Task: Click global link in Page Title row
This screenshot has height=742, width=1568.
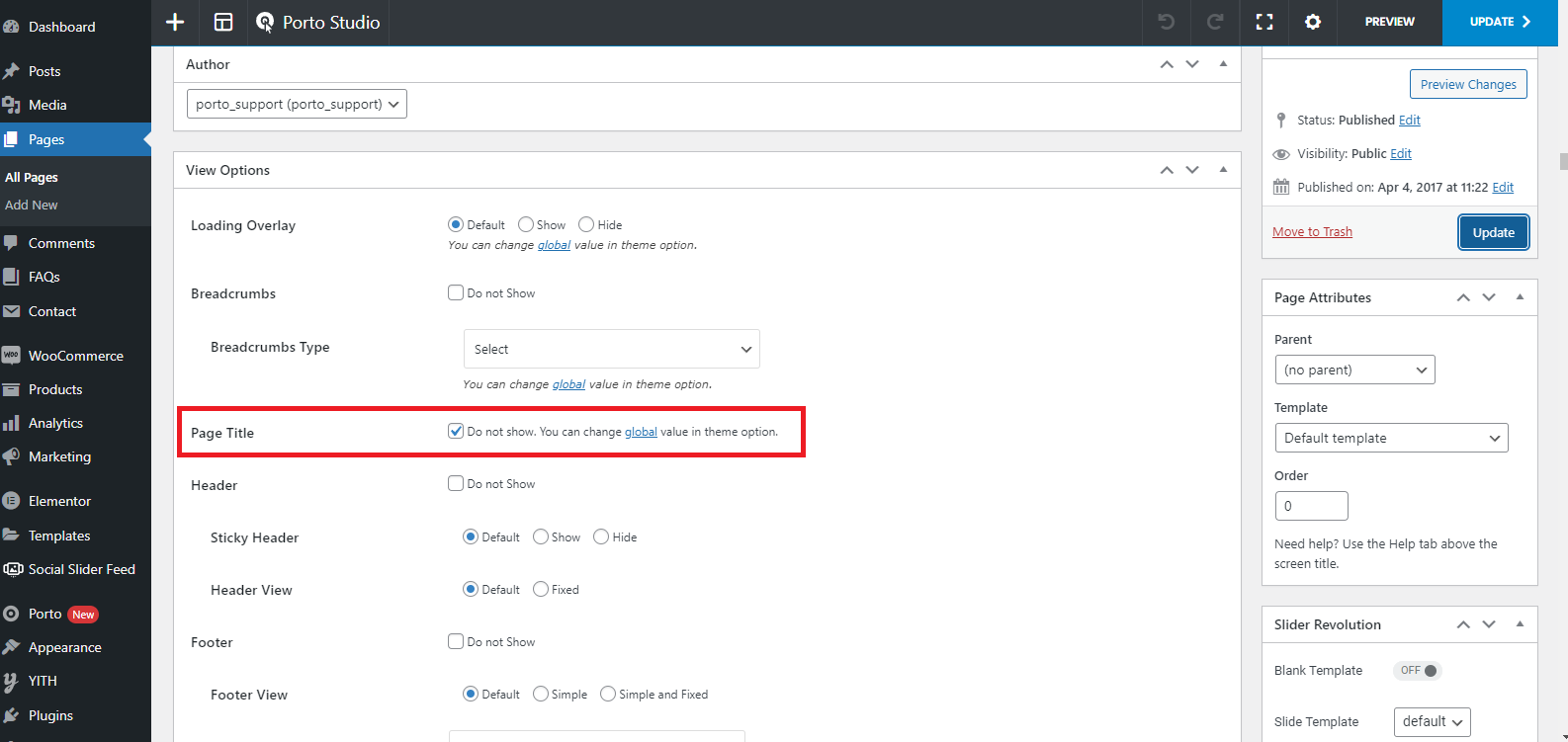Action: [641, 432]
